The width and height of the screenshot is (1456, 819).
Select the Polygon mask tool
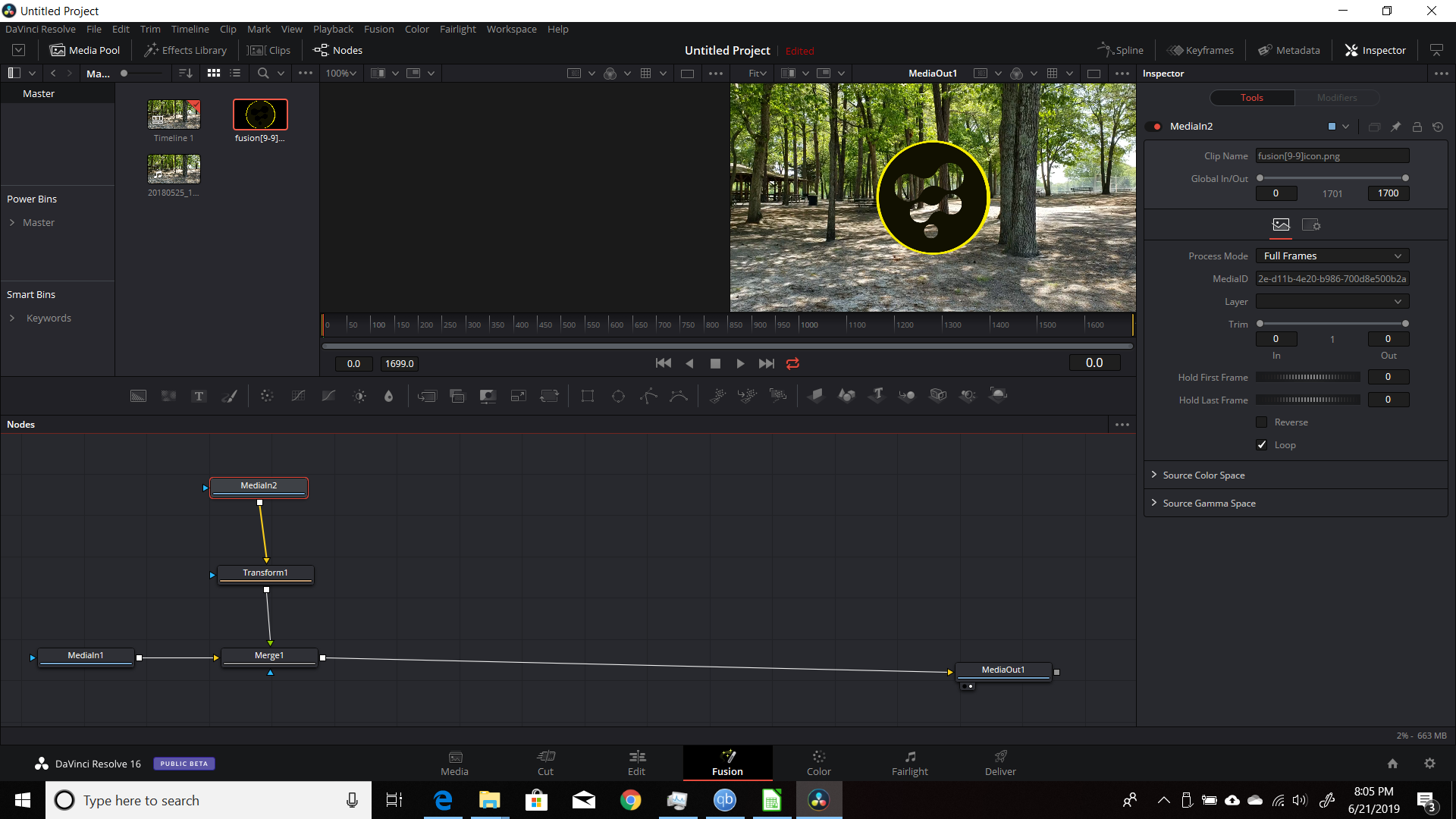[x=648, y=396]
